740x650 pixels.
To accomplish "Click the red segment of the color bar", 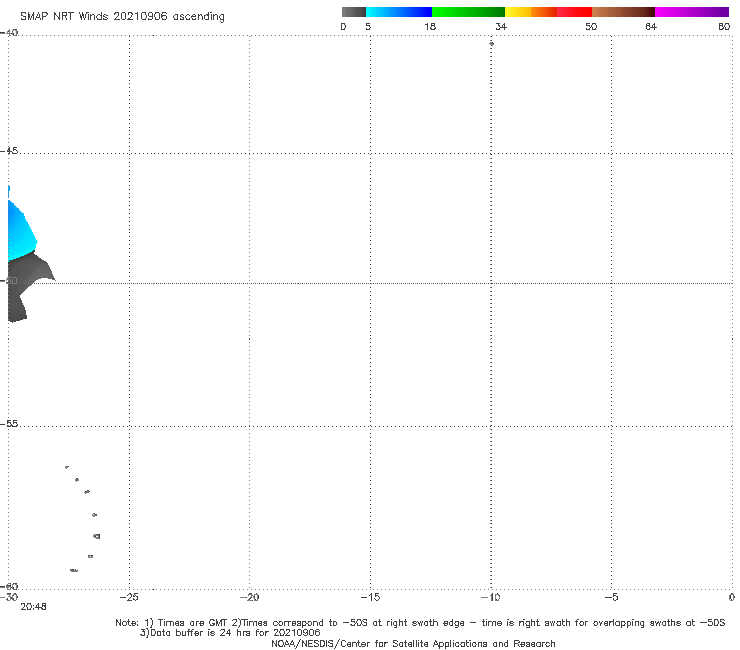I will 574,12.
